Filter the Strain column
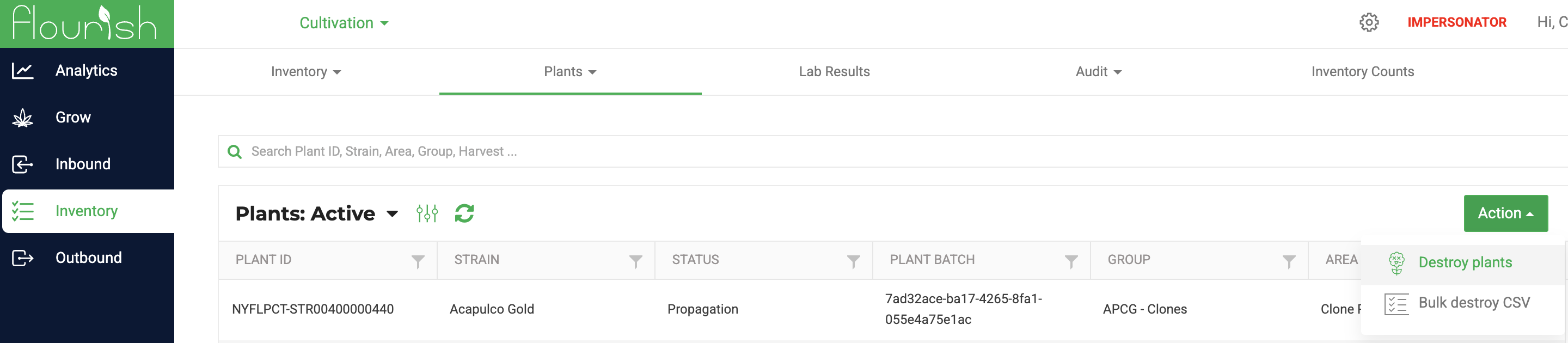1568x343 pixels. [635, 261]
